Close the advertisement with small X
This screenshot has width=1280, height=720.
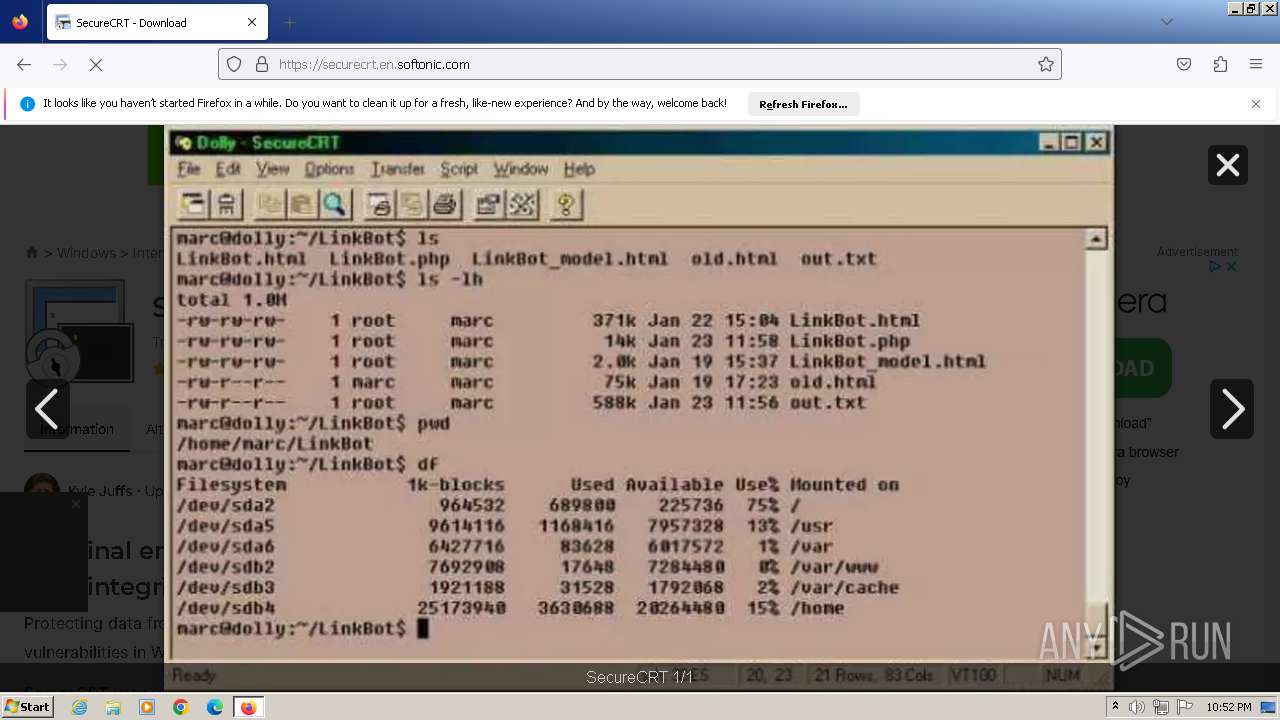coord(1232,266)
